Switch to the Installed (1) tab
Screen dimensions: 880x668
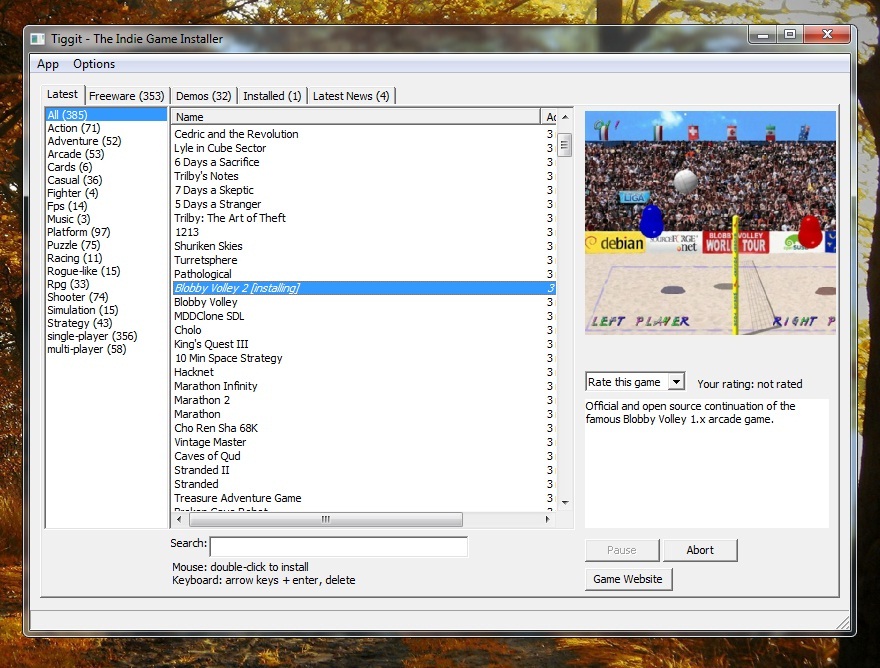(272, 96)
